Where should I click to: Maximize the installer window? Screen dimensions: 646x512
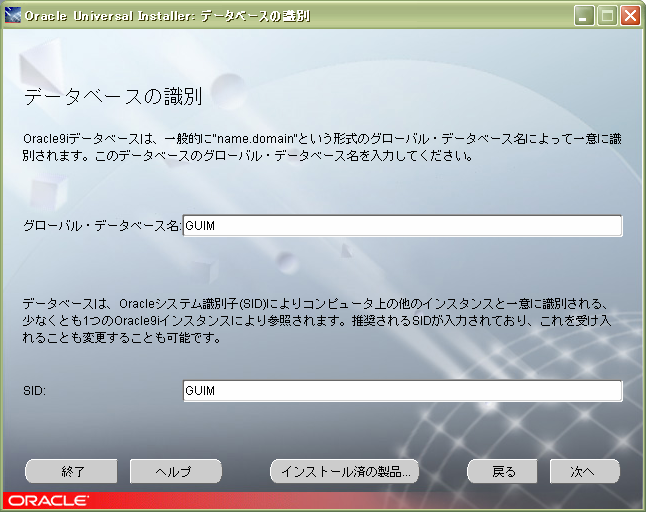[607, 16]
